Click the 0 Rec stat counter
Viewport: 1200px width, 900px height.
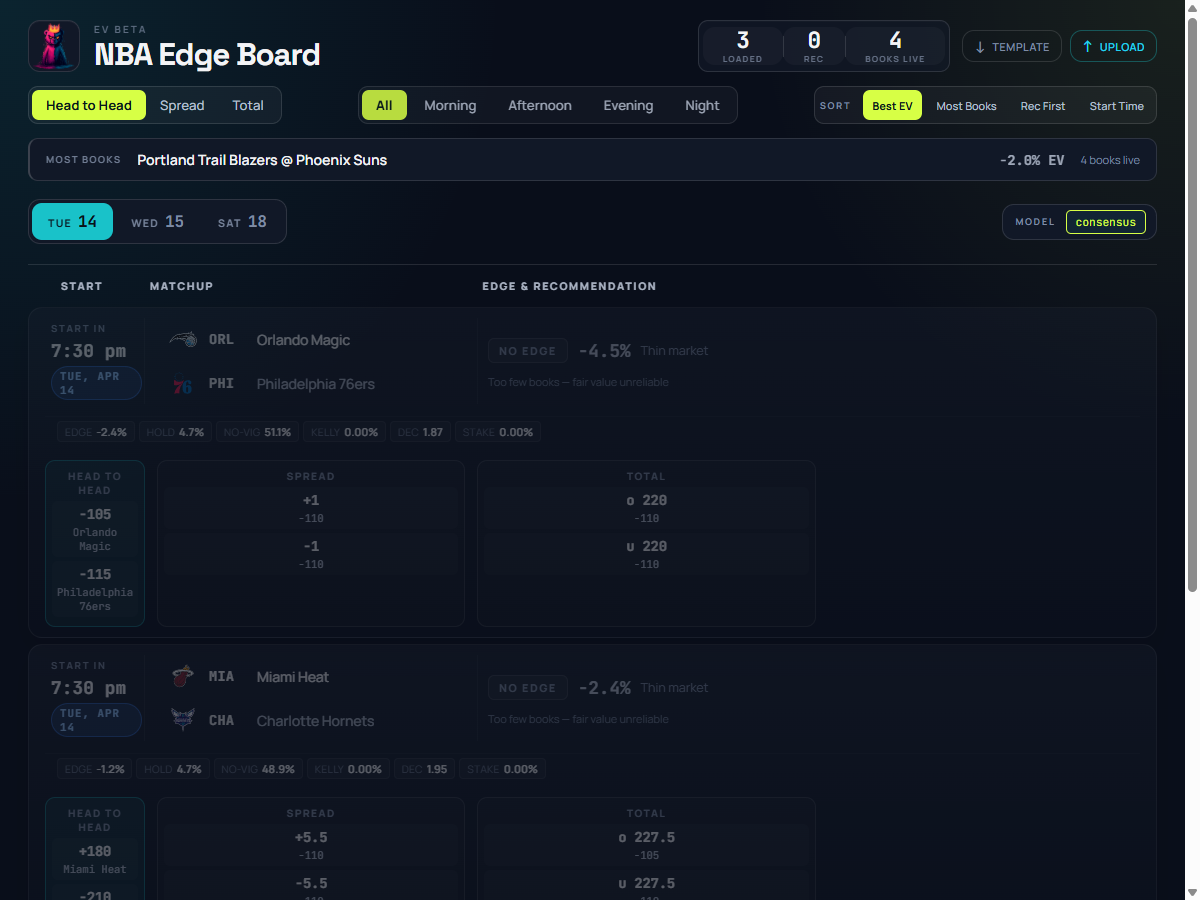[814, 46]
